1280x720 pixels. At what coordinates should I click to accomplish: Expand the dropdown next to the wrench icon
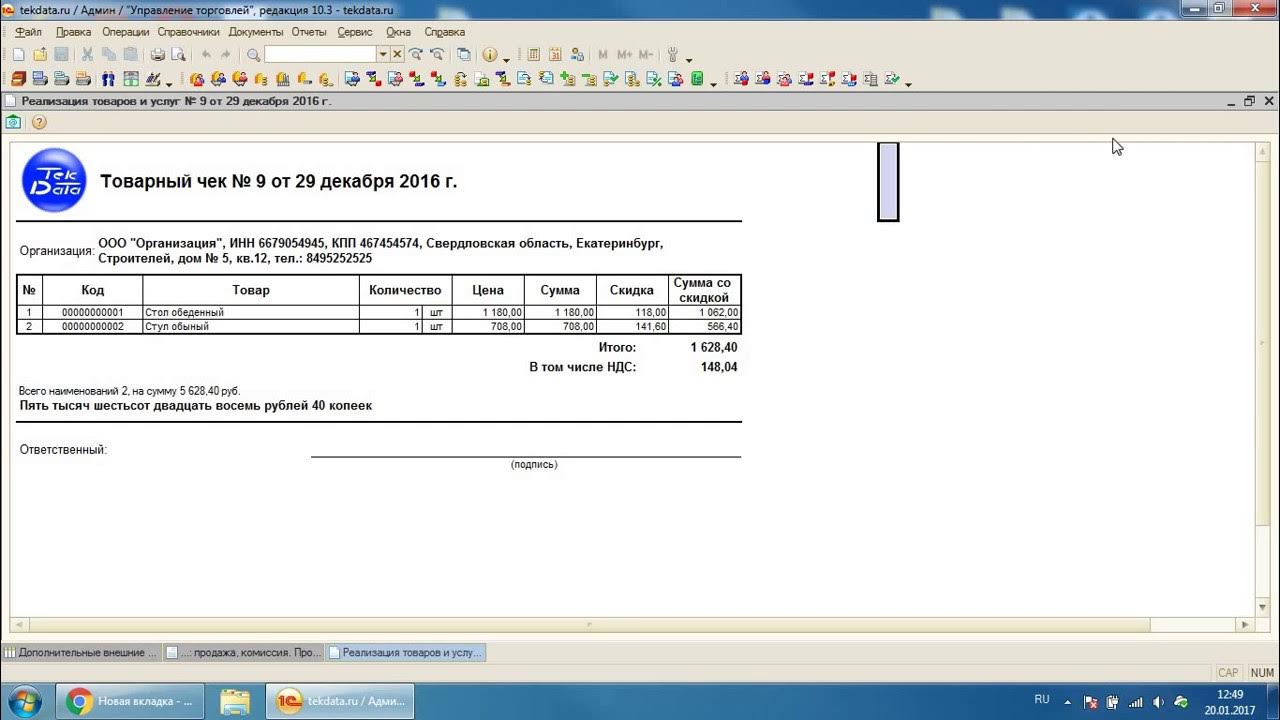[x=689, y=58]
